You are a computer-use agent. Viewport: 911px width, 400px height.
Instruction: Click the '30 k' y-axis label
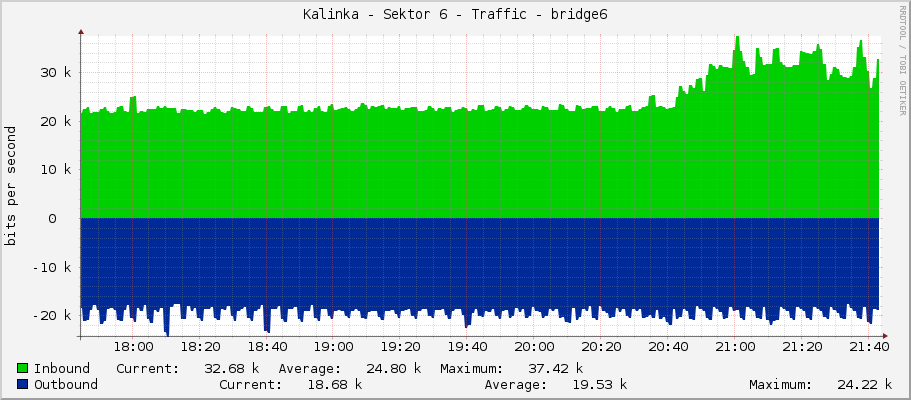click(57, 73)
